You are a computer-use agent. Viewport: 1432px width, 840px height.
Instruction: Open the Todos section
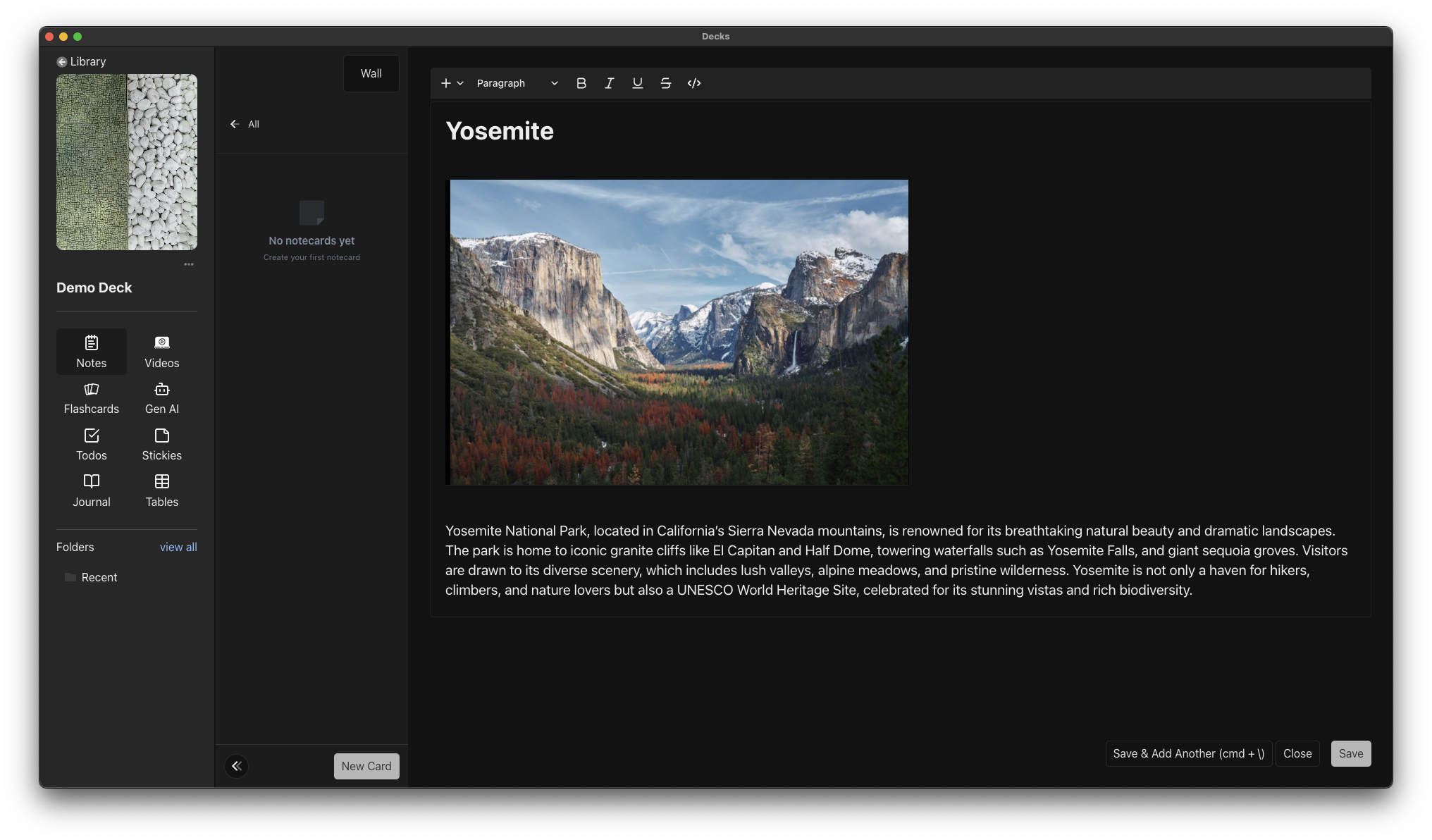91,444
